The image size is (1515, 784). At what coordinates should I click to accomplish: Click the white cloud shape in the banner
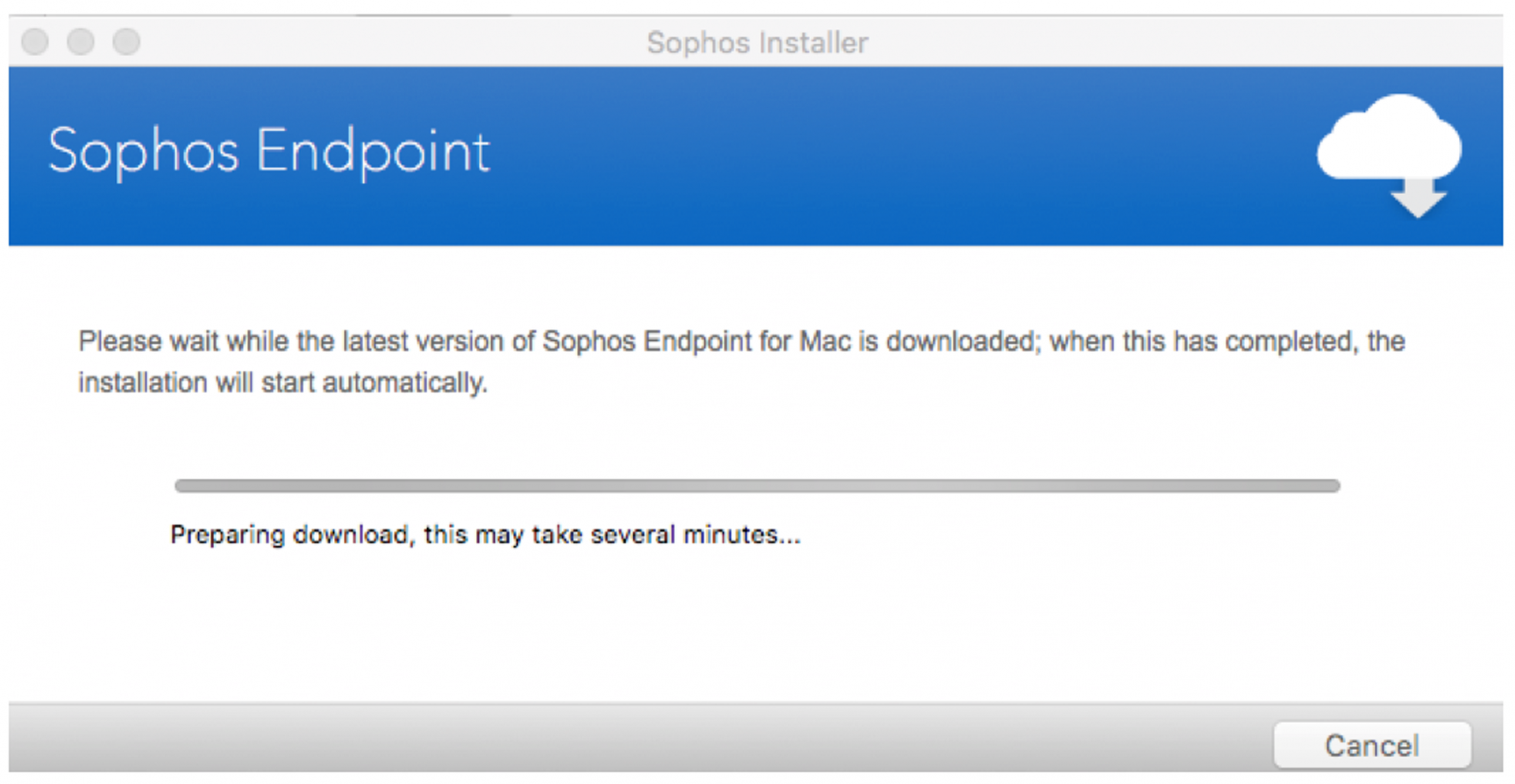point(1390,136)
